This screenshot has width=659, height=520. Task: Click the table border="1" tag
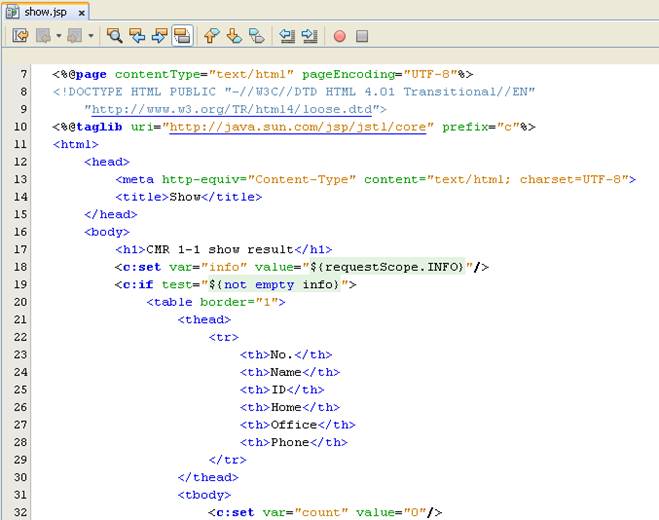tap(216, 302)
